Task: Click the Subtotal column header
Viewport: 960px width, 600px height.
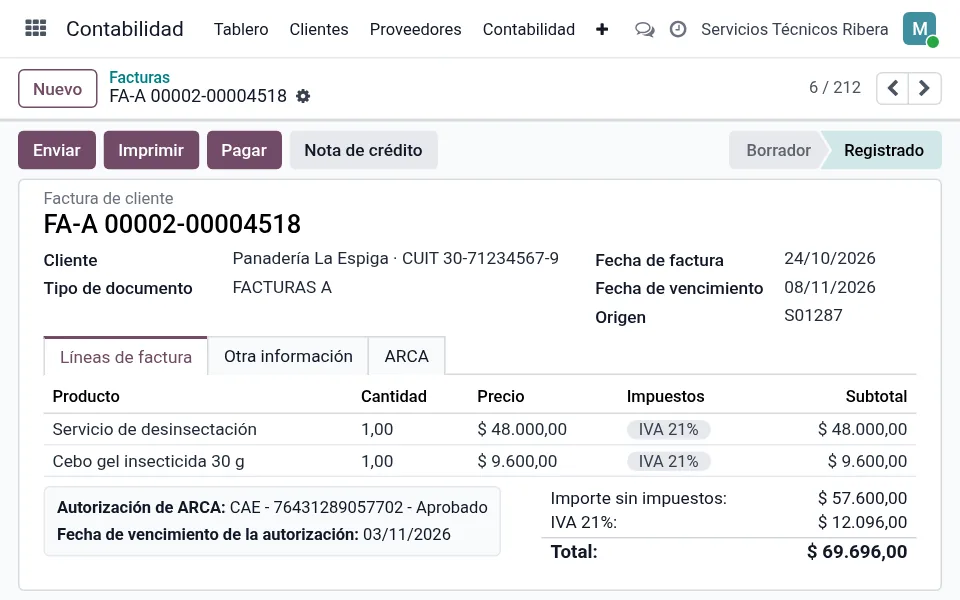Action: point(876,396)
